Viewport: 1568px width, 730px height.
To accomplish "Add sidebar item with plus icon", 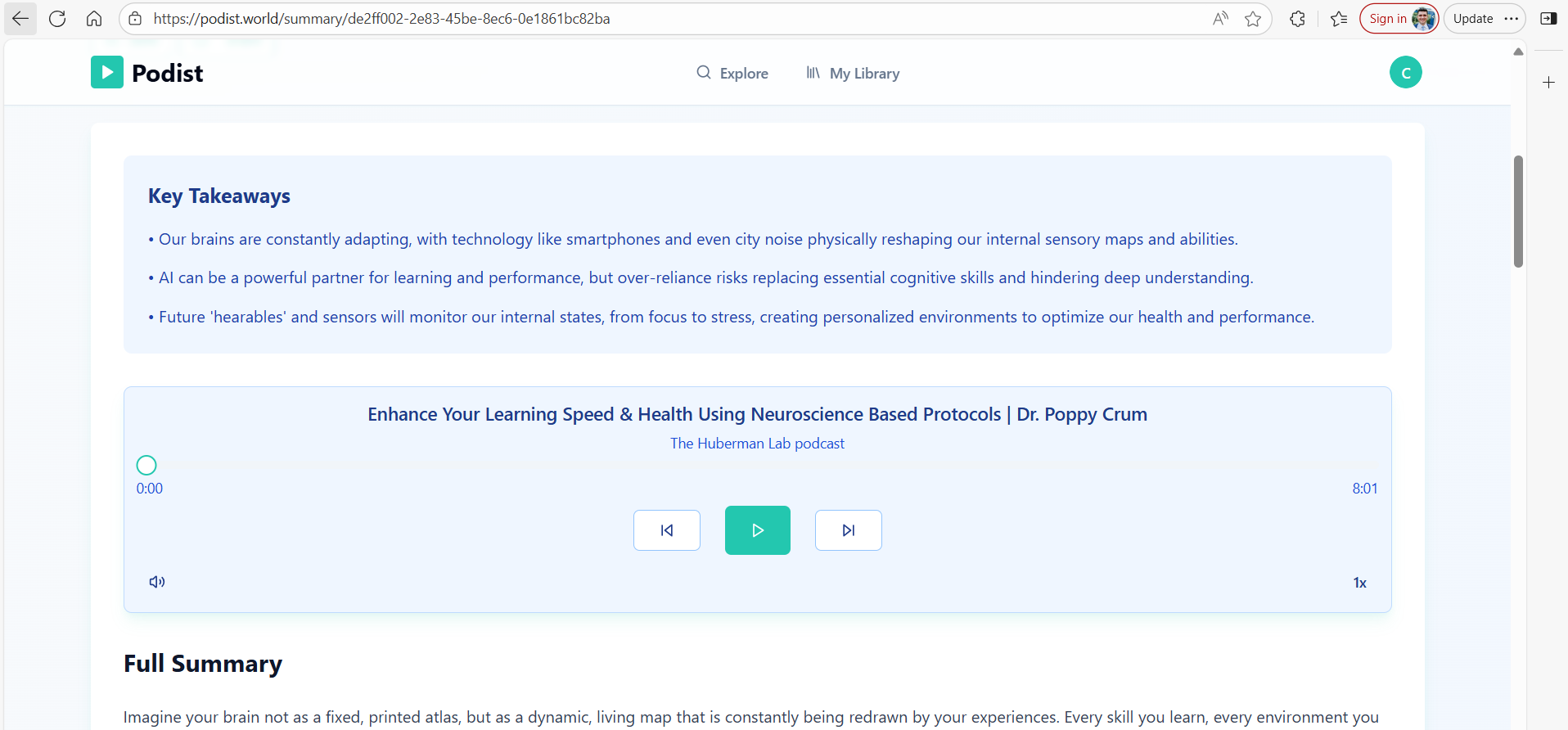I will tap(1548, 83).
